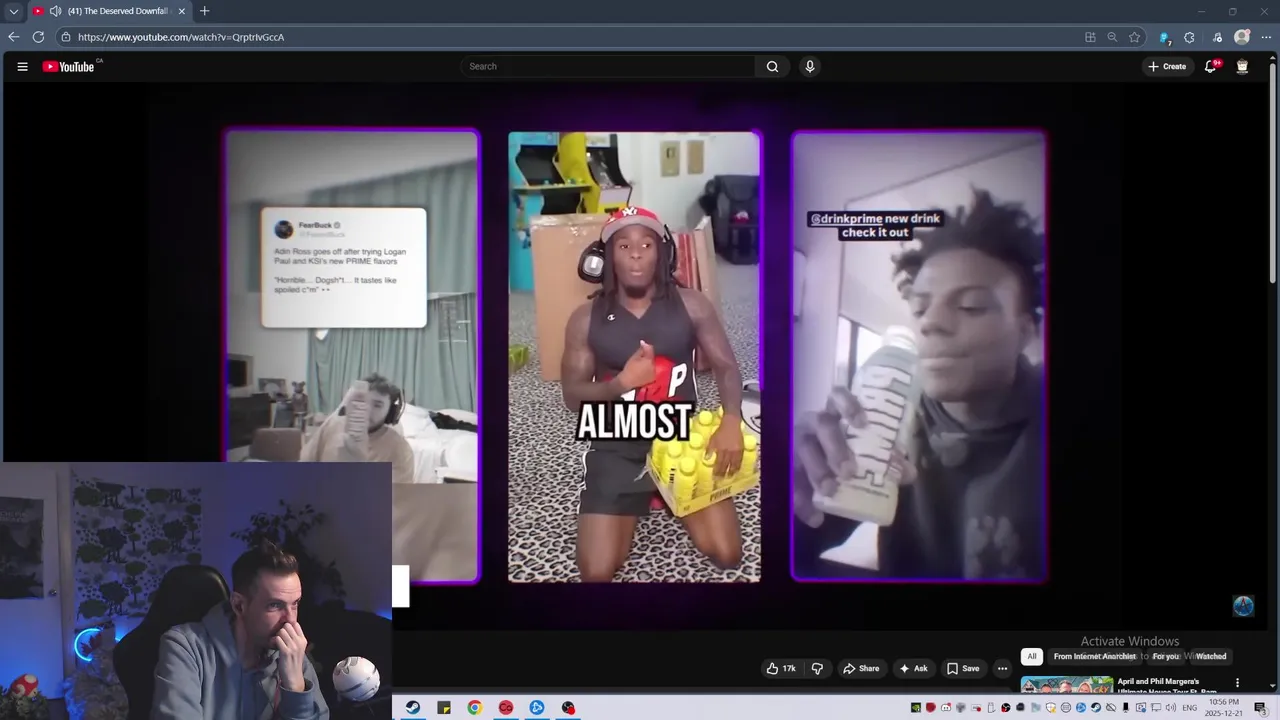
Task: Open browser Settings and more menu
Action: 1266,37
